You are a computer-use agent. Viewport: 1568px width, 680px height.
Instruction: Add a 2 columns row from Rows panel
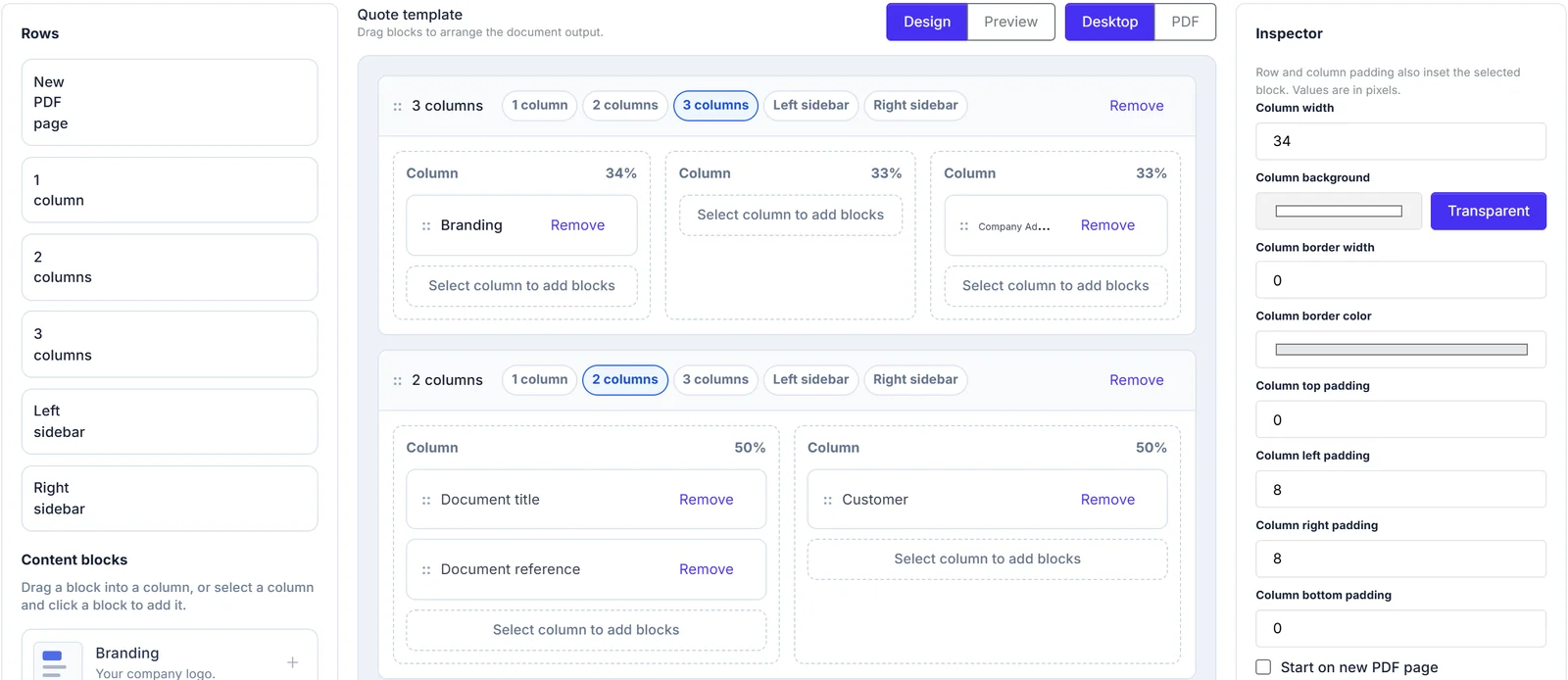(x=170, y=267)
